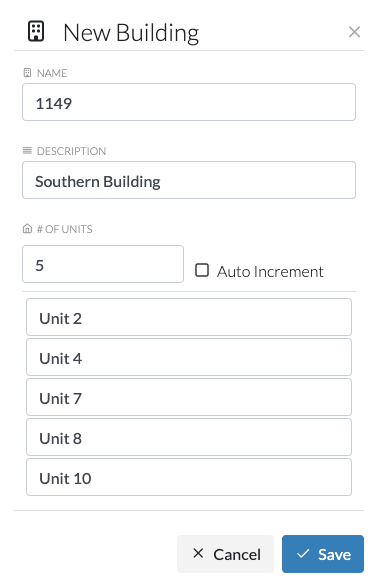Click the New Building dialog title
Screen dimensions: 376x586
131,33
